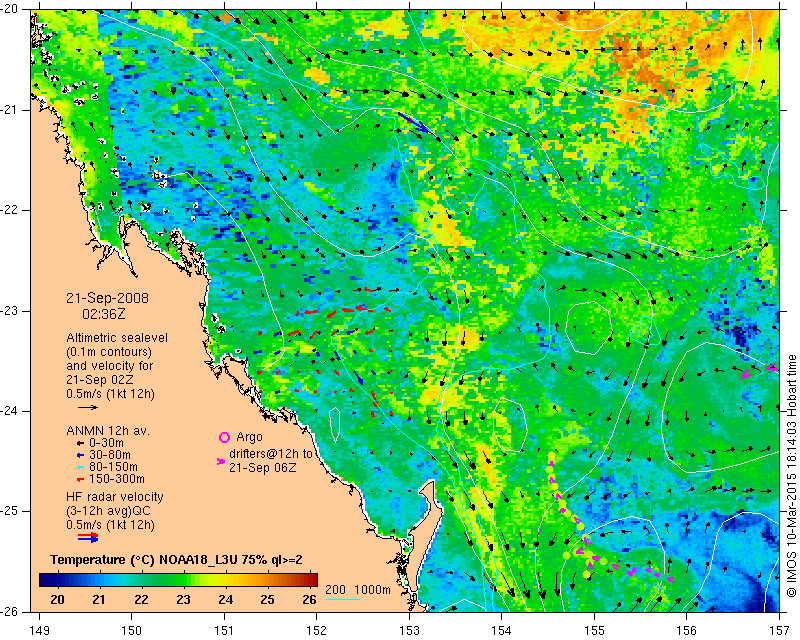
Task: Click the latitude axis label -20
Action: (9, 9)
